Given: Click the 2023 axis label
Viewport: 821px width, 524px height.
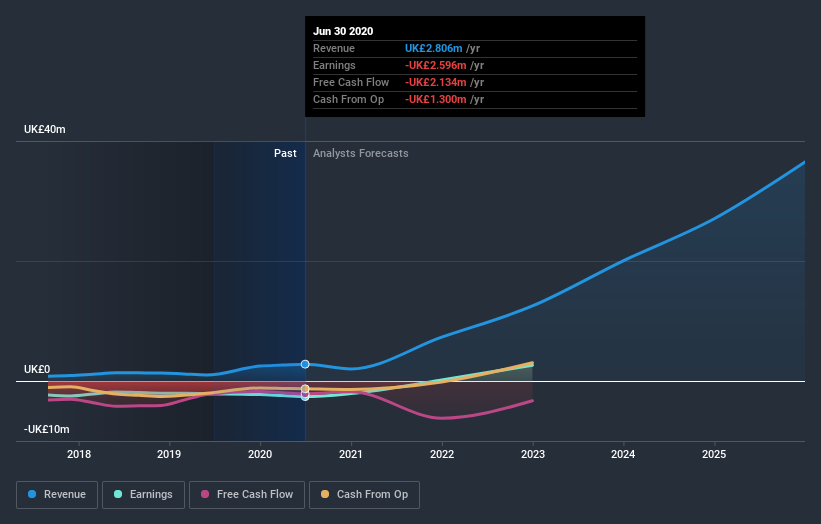Looking at the screenshot, I should point(533,454).
